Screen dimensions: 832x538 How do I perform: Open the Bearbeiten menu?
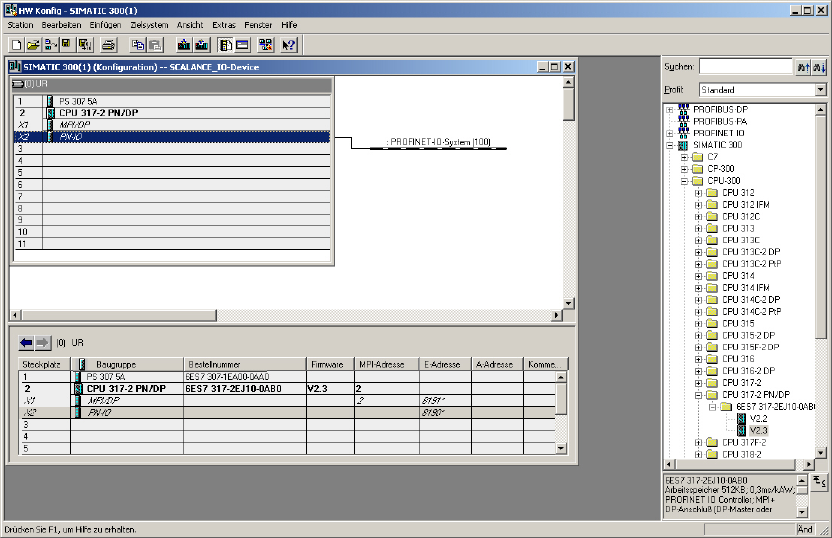click(x=61, y=25)
